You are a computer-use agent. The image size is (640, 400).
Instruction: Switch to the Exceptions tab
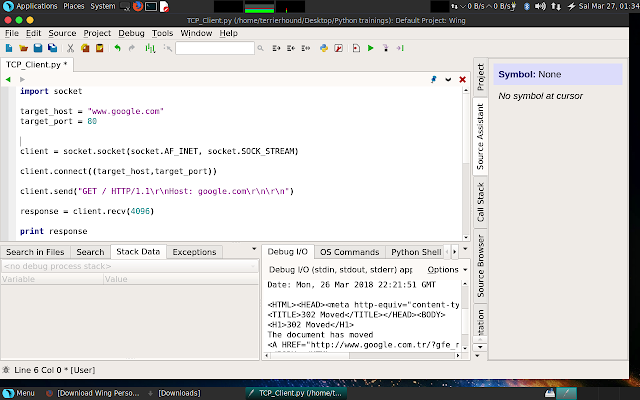tap(194, 252)
